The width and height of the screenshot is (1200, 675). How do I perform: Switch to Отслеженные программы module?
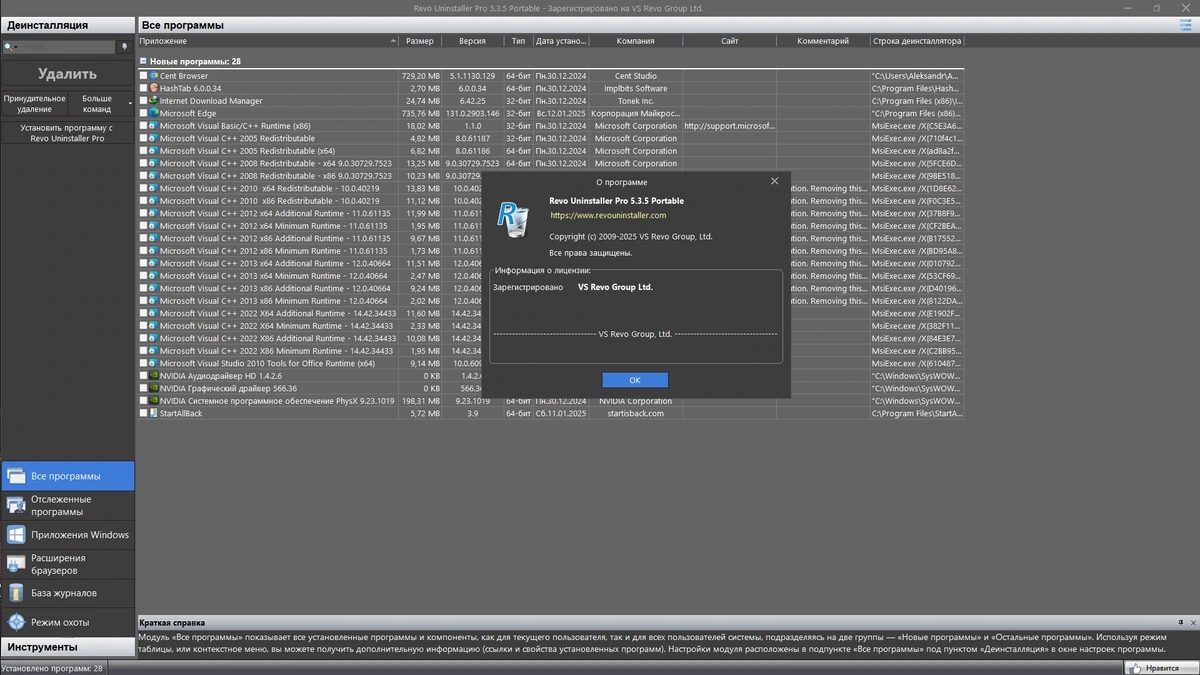(x=67, y=505)
